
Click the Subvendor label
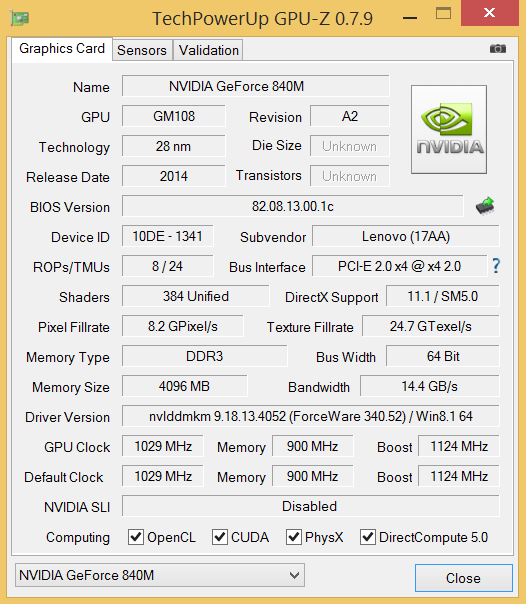click(273, 237)
